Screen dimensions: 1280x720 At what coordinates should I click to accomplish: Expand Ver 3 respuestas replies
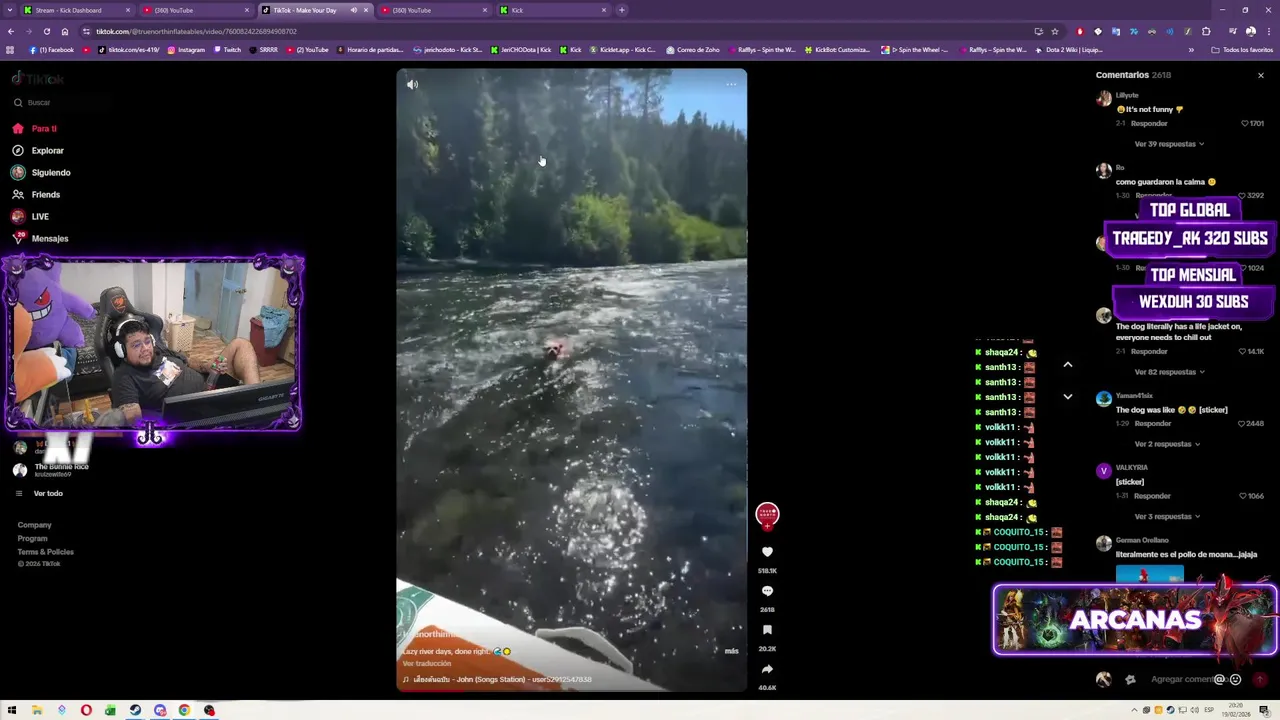pos(1167,517)
